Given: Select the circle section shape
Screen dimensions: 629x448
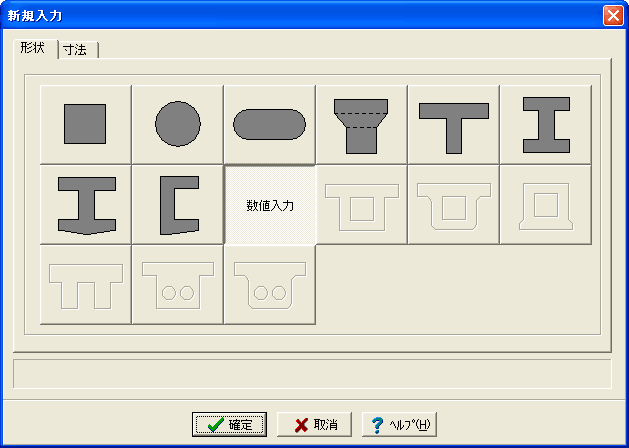Looking at the screenshot, I should tap(178, 124).
